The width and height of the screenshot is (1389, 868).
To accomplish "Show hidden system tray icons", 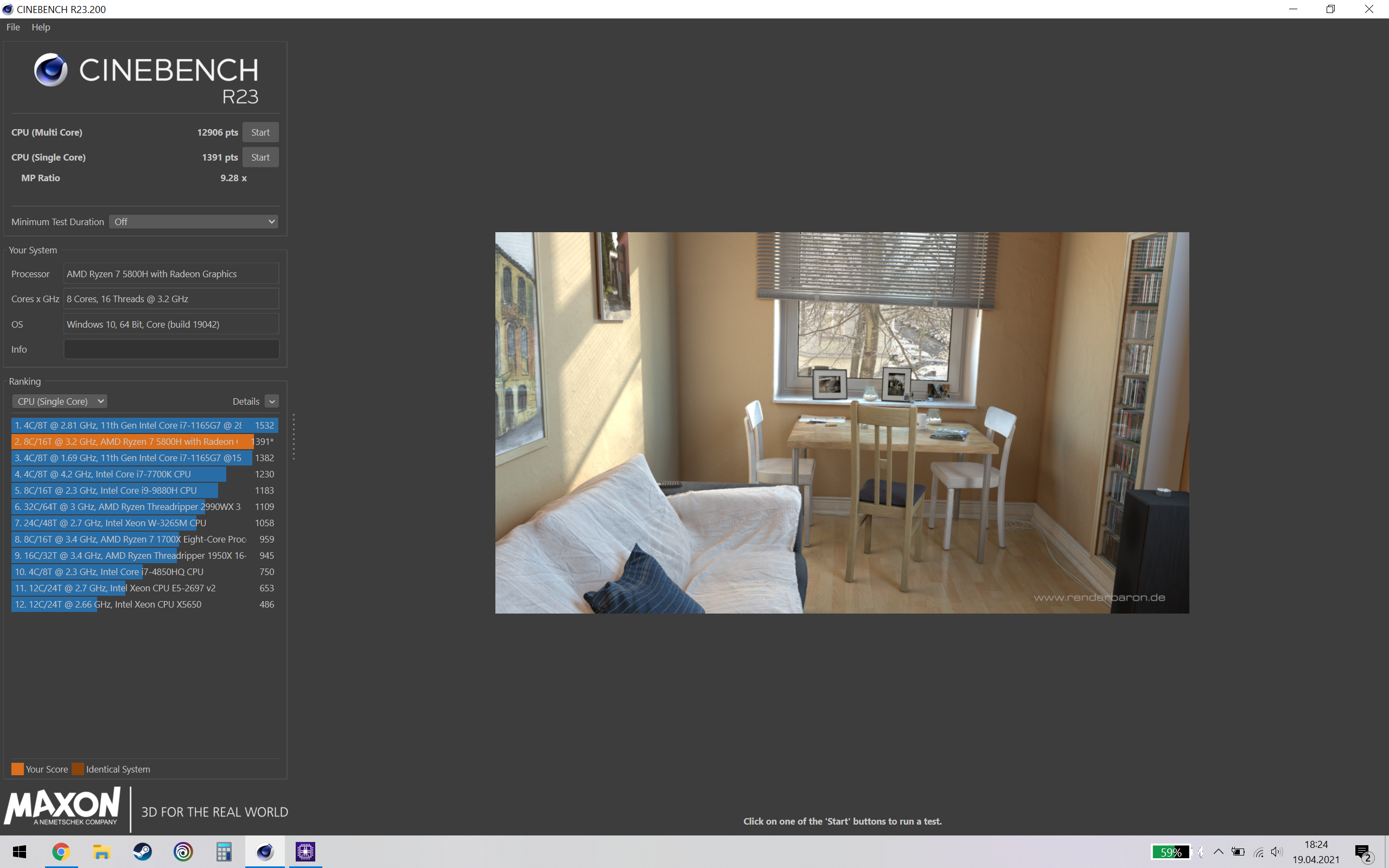I will (1219, 851).
